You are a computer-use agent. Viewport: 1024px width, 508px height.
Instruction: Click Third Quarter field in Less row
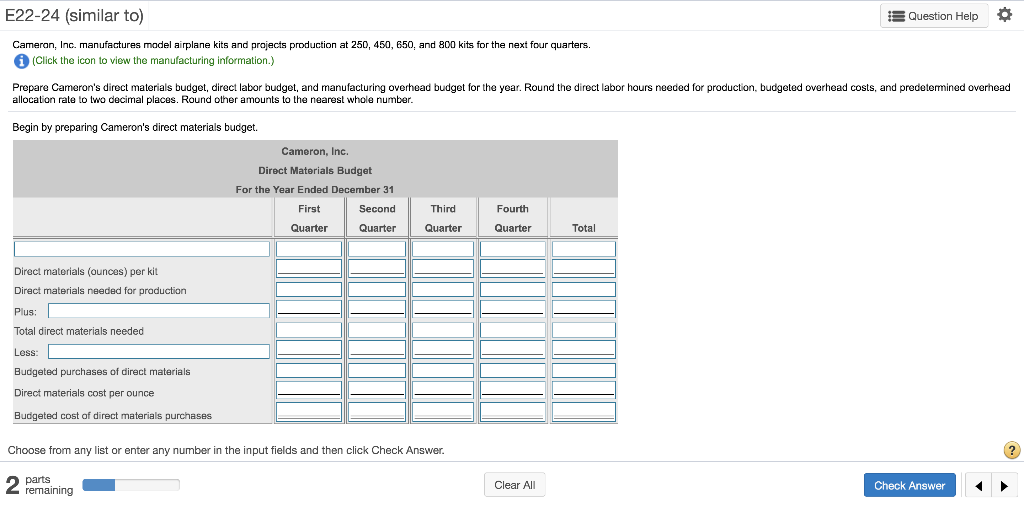443,349
